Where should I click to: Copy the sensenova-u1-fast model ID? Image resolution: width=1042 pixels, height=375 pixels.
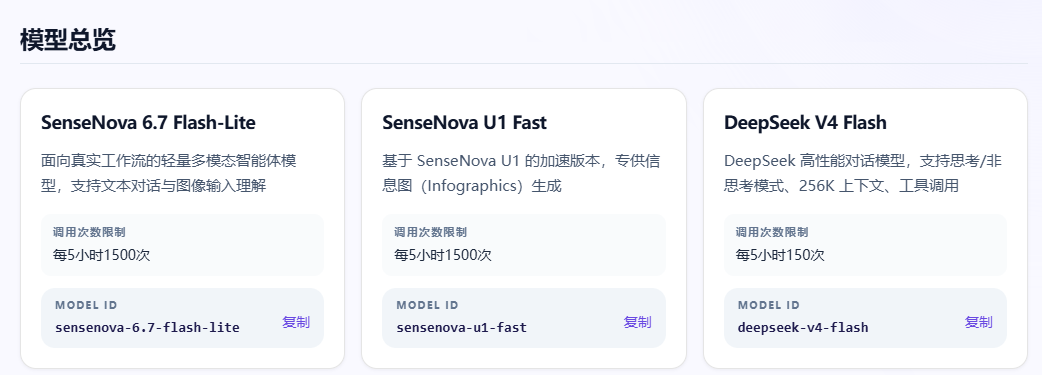tap(637, 322)
